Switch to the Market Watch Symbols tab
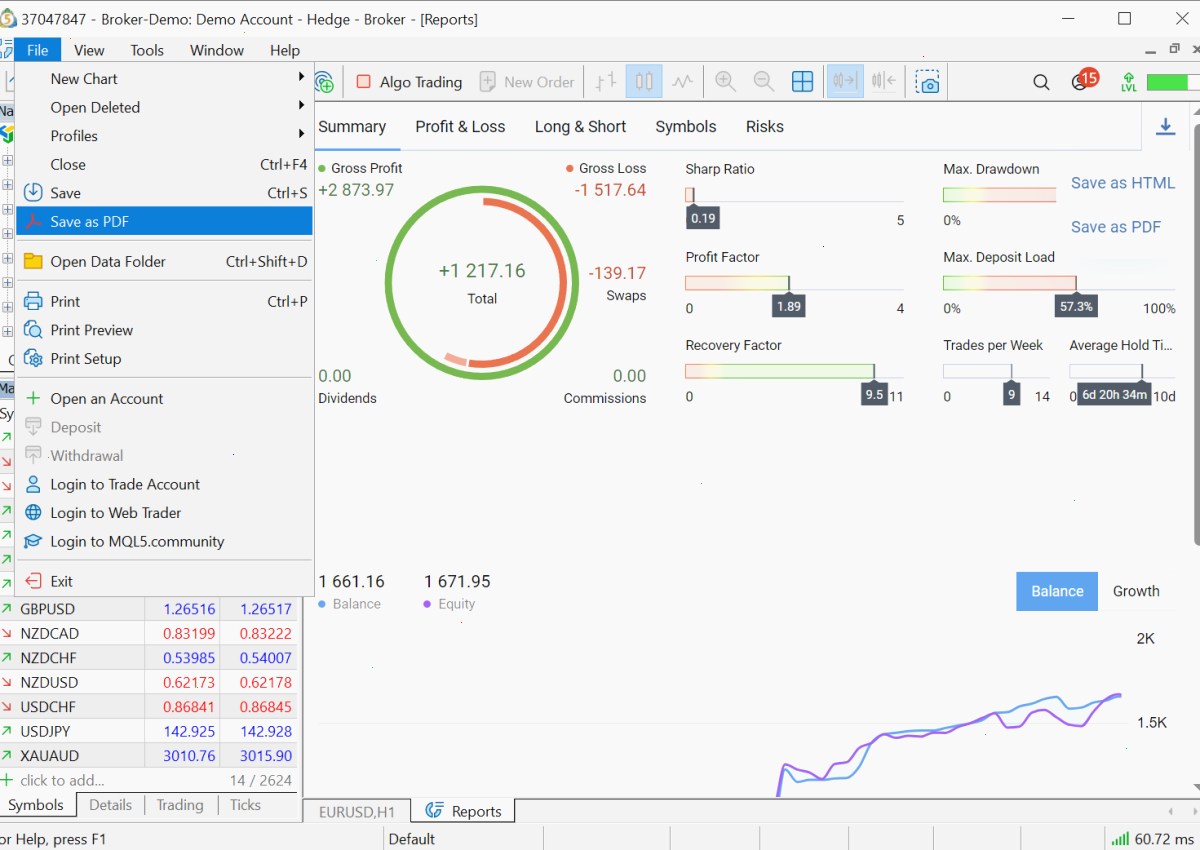Image resolution: width=1200 pixels, height=850 pixels. click(x=36, y=805)
